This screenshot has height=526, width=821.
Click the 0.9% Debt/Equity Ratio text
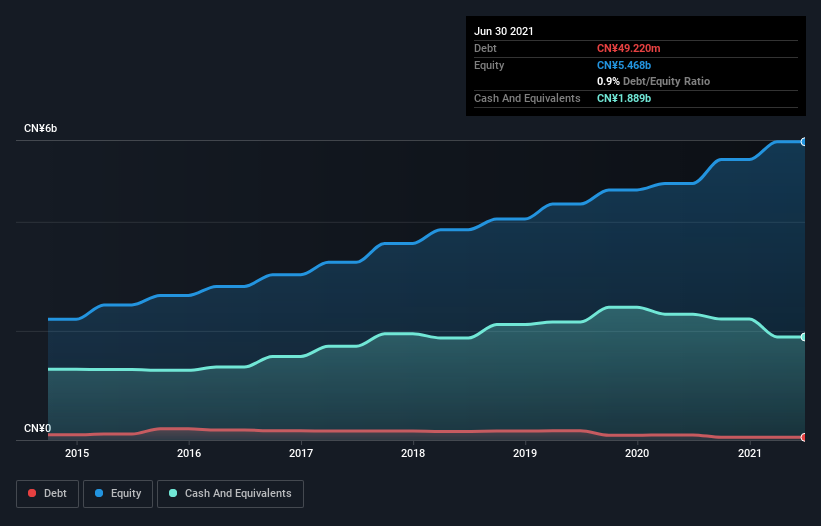tap(653, 82)
